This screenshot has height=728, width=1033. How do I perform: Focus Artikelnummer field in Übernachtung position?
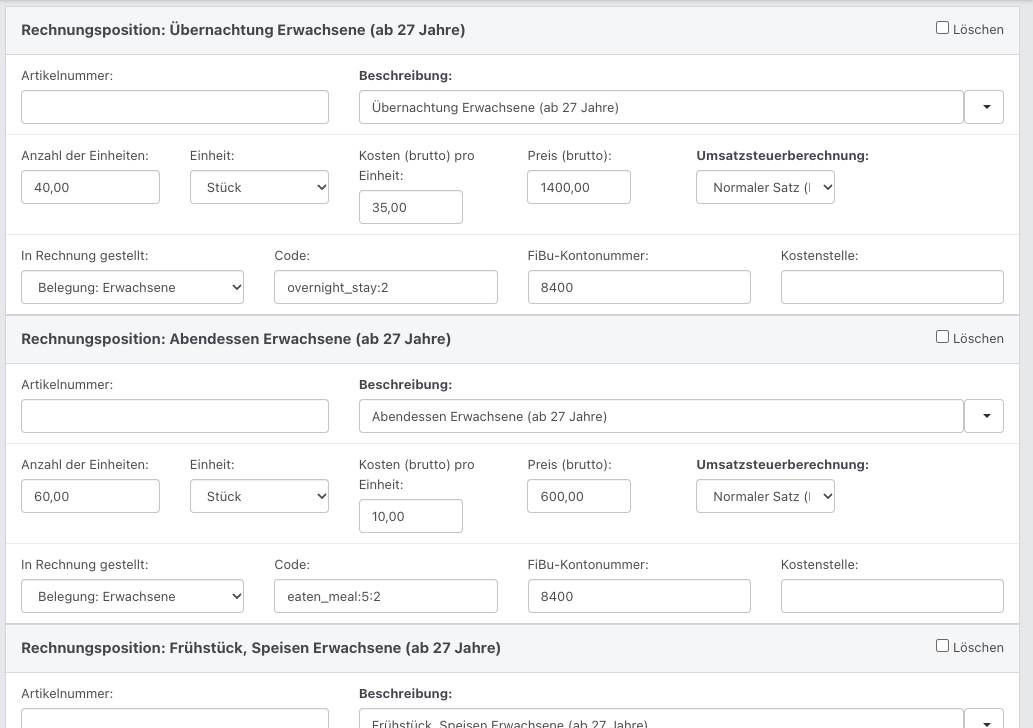click(x=175, y=107)
